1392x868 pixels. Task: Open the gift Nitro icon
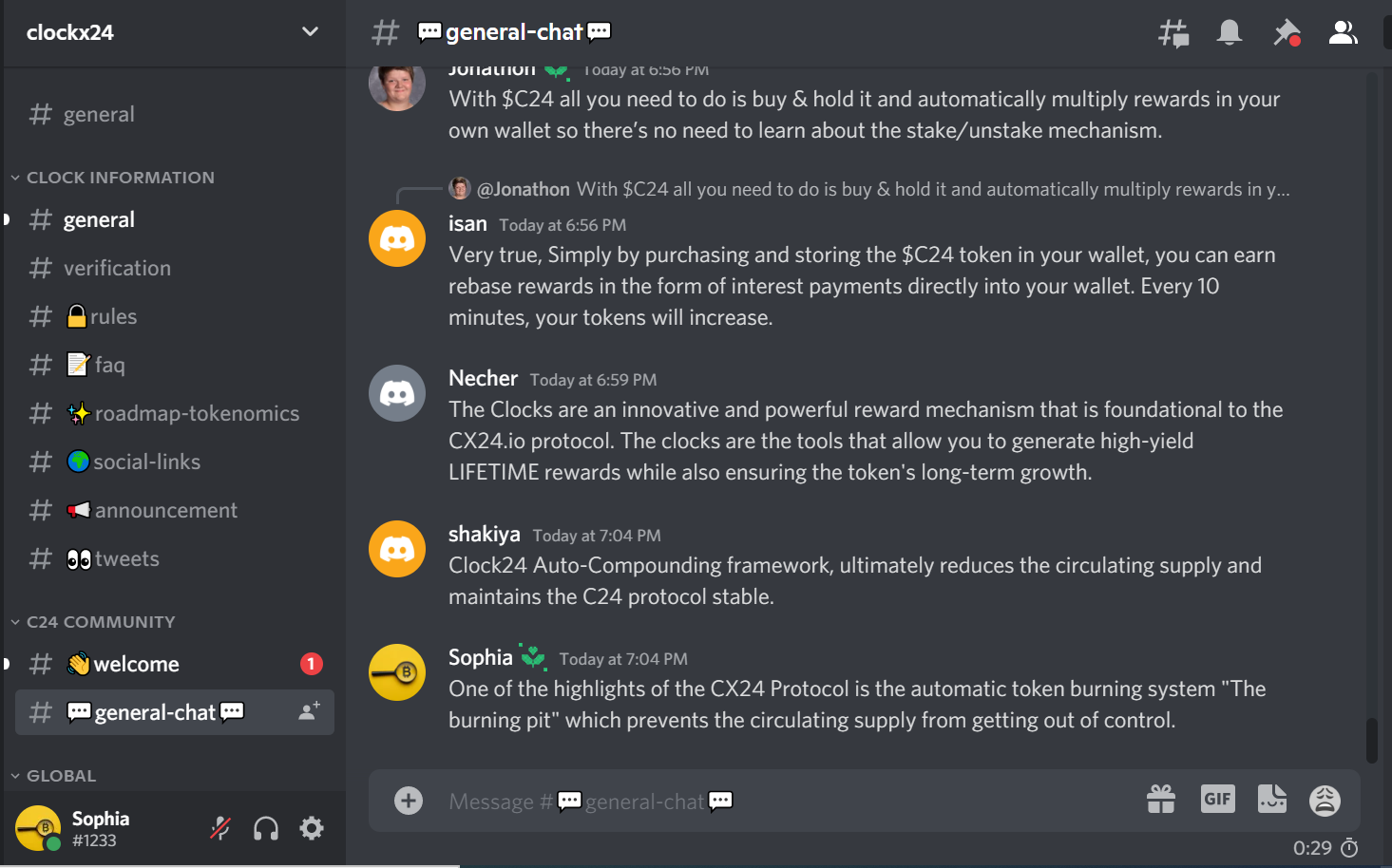tap(1161, 800)
